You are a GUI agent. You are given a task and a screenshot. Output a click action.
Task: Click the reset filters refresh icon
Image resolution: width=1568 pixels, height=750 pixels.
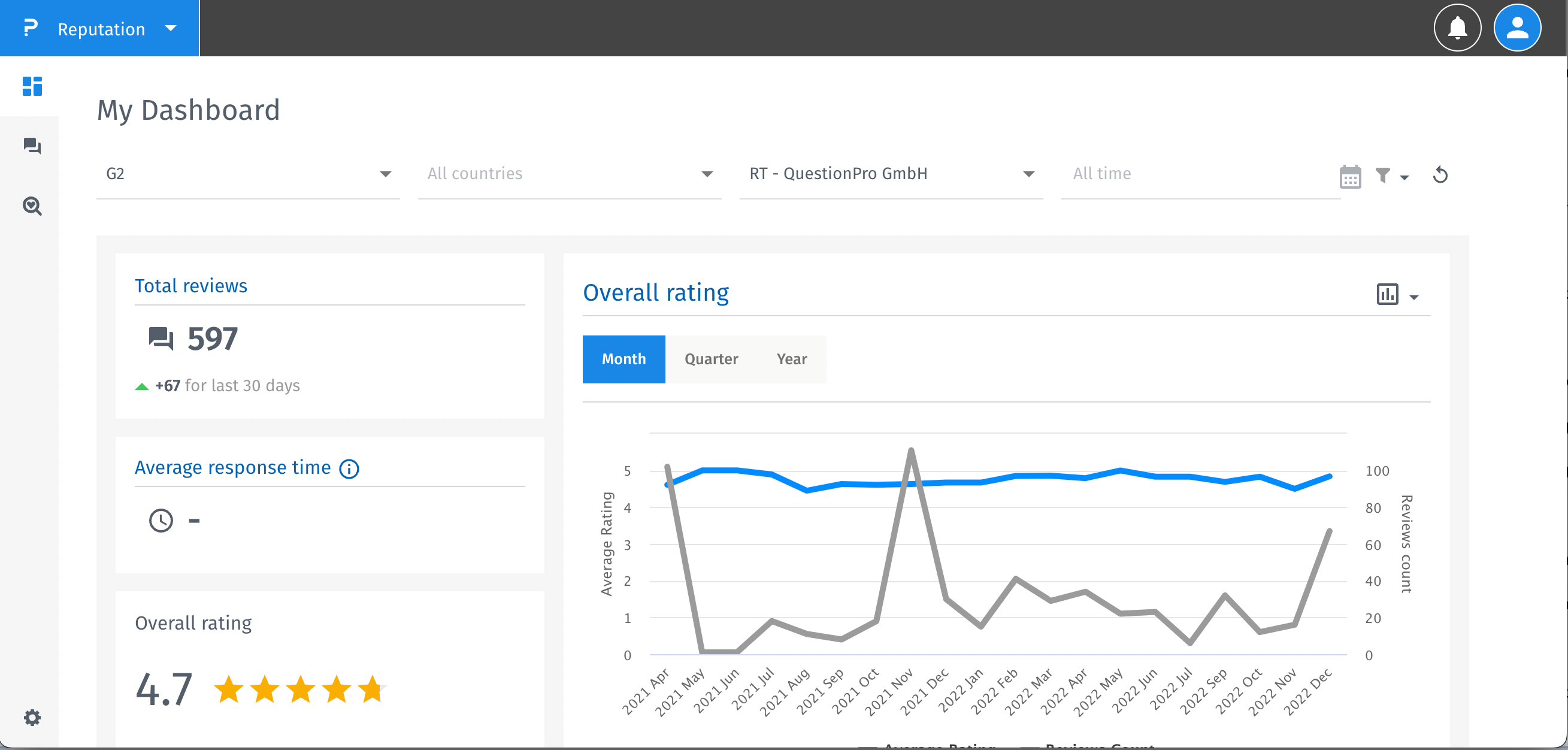pyautogui.click(x=1440, y=176)
